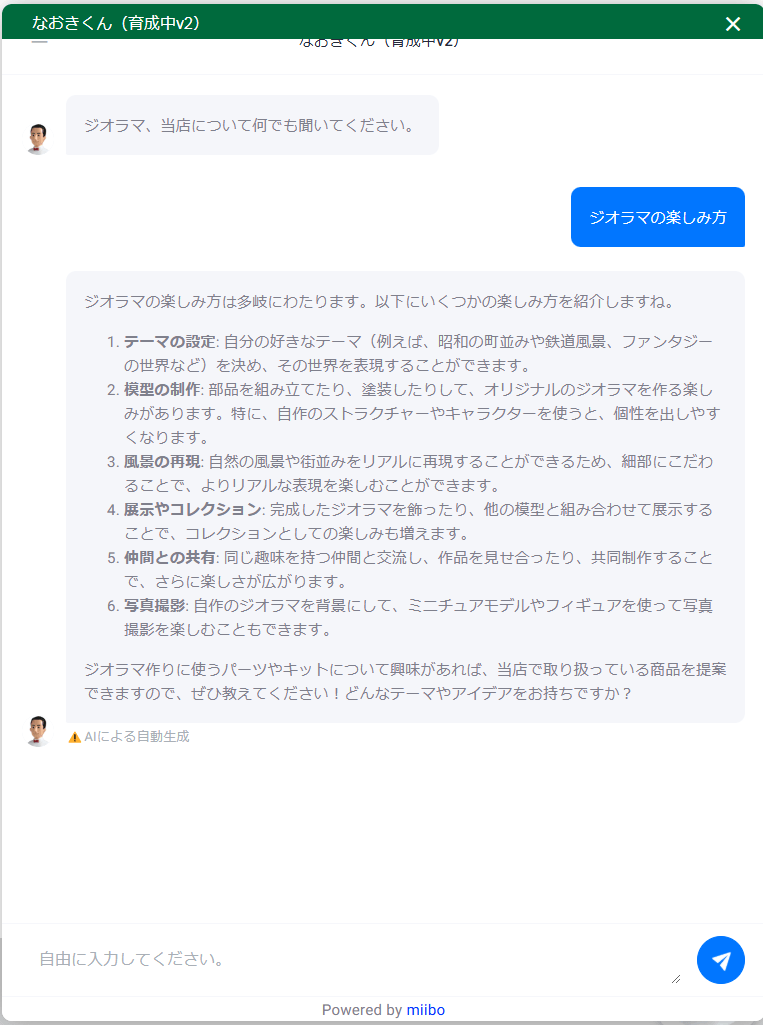Click the warning icon beside AIによる自動生成
Image resolution: width=763 pixels, height=1025 pixels.
[74, 737]
